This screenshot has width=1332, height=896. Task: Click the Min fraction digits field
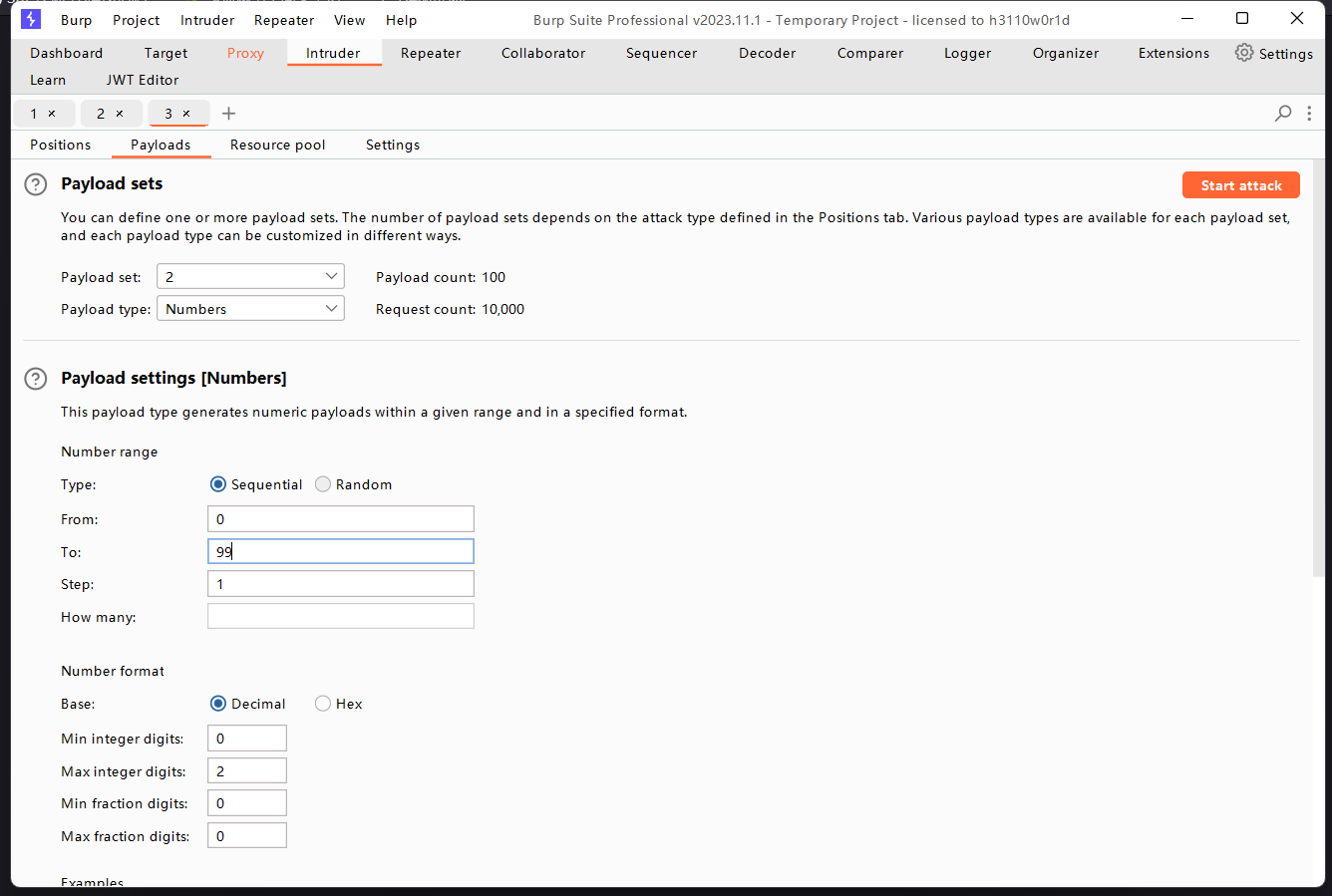tap(247, 803)
